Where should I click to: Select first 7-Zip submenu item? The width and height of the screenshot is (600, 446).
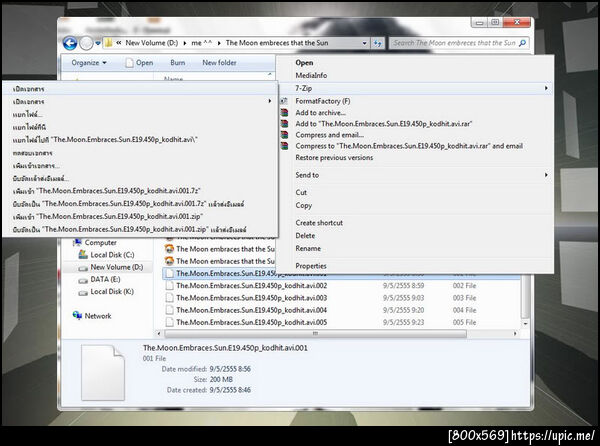pyautogui.click(x=140, y=89)
